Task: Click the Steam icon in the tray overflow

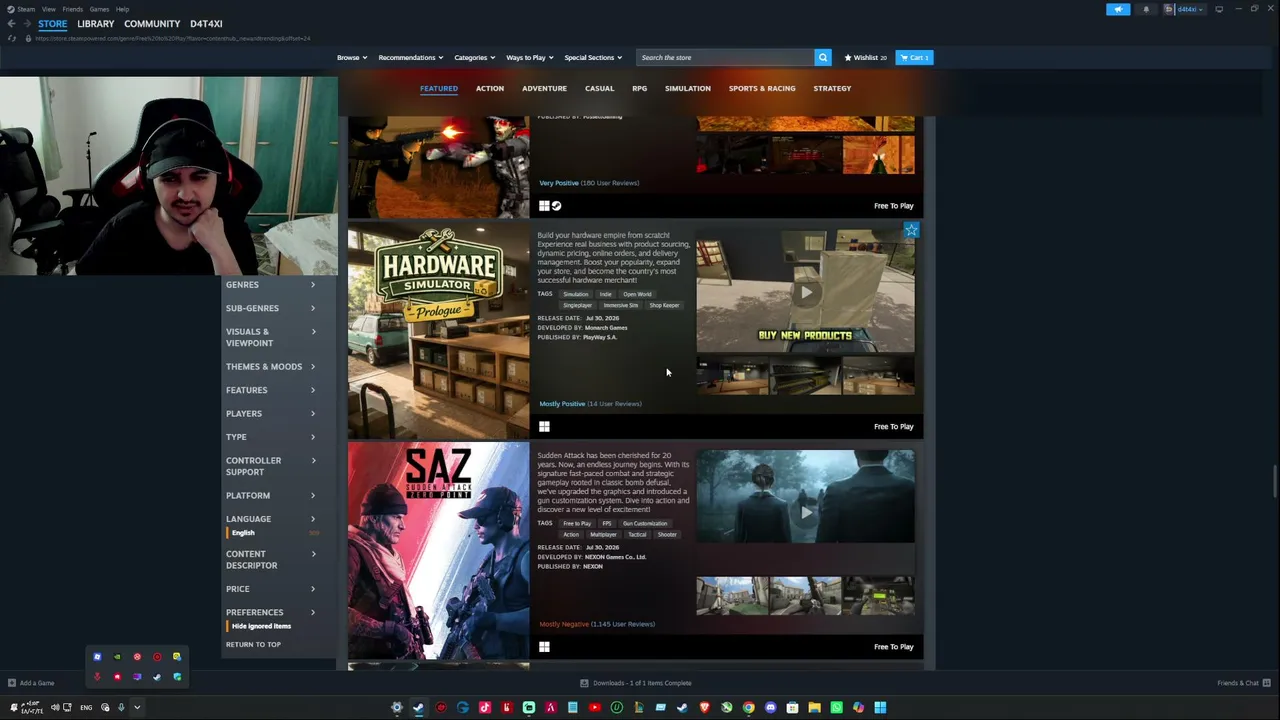Action: (157, 677)
